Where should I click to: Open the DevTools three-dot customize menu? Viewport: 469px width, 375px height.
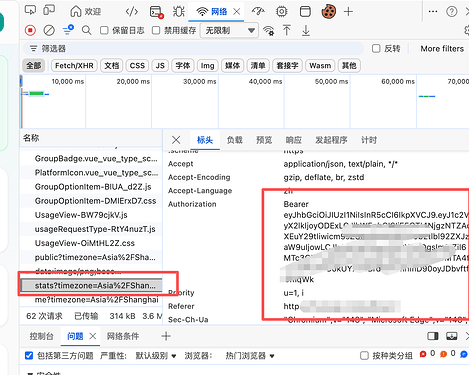click(x=433, y=12)
